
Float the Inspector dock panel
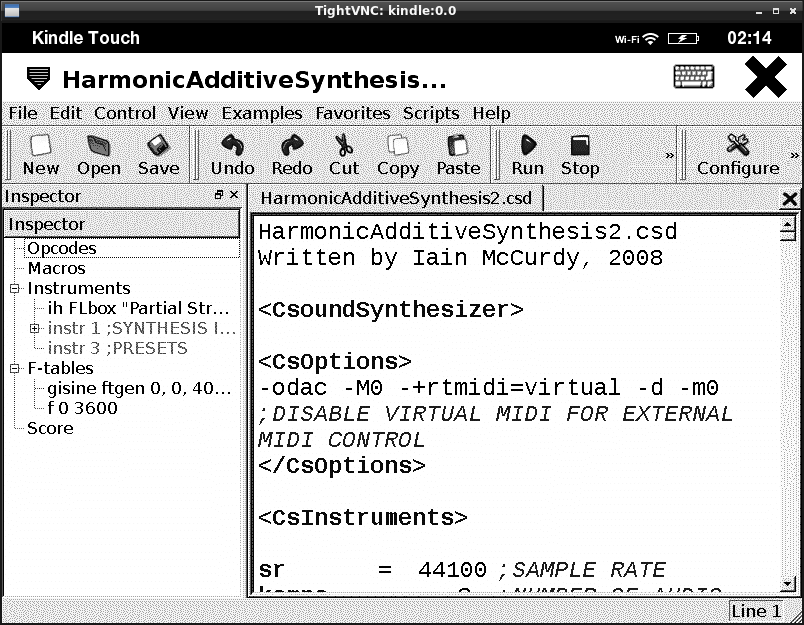(219, 195)
